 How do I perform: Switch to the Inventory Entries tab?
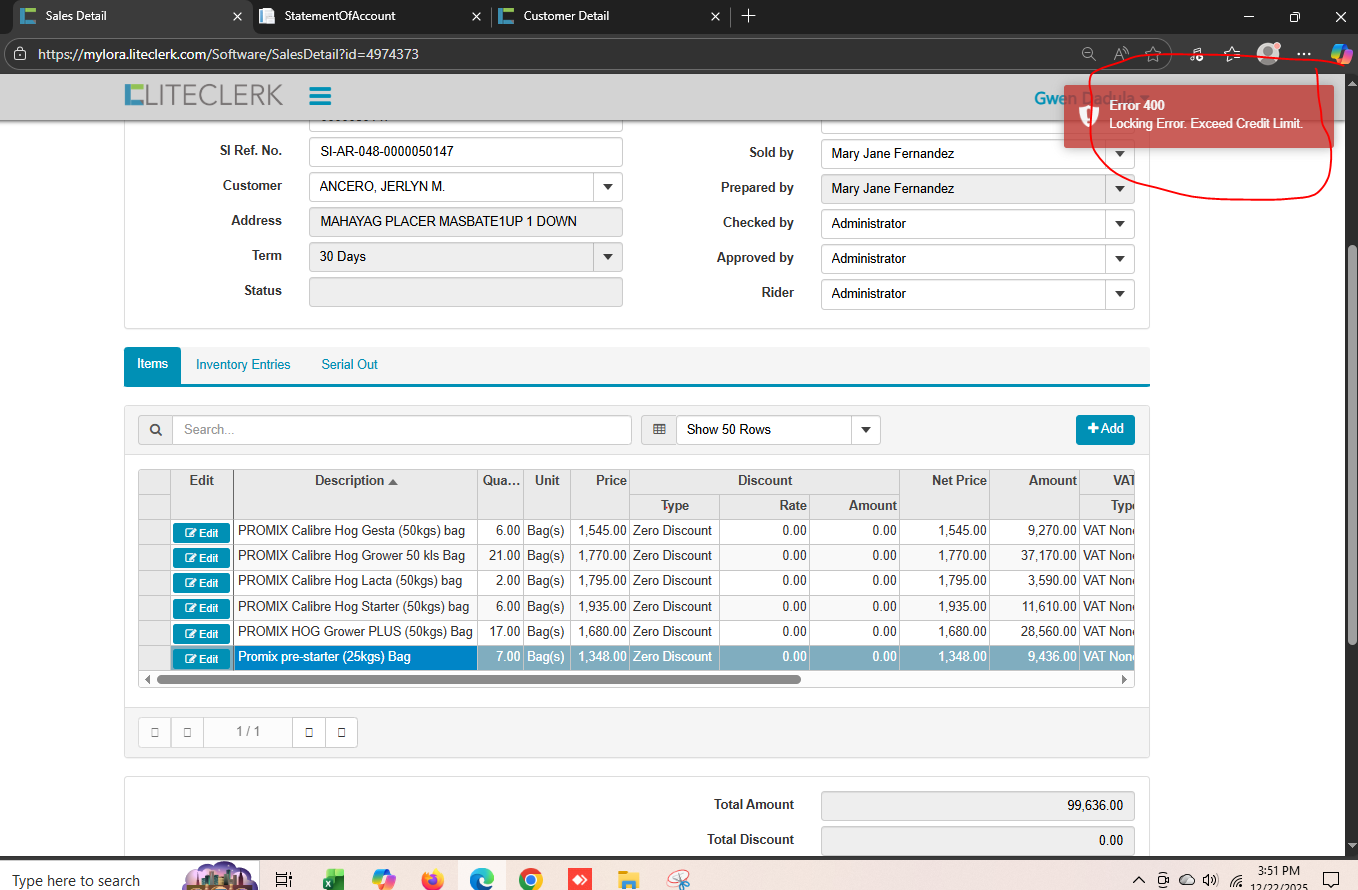(243, 365)
